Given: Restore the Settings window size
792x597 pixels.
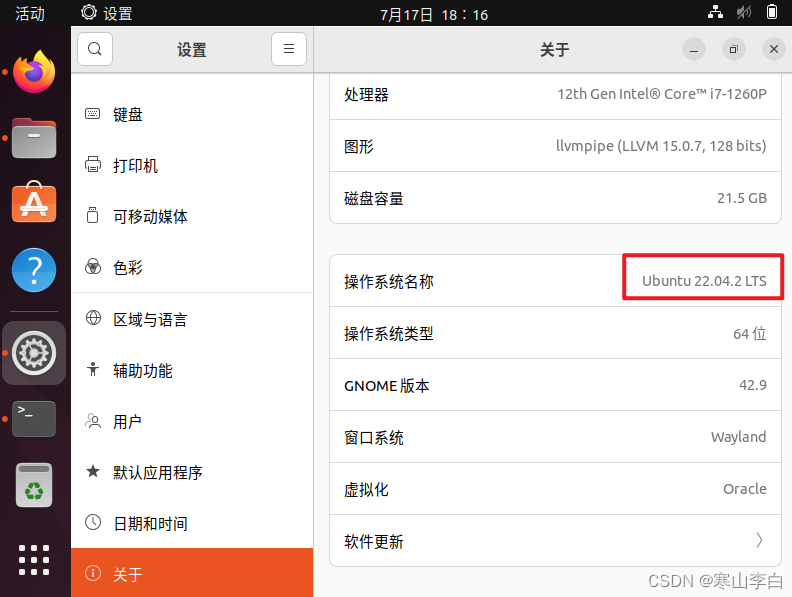Looking at the screenshot, I should click(x=734, y=49).
